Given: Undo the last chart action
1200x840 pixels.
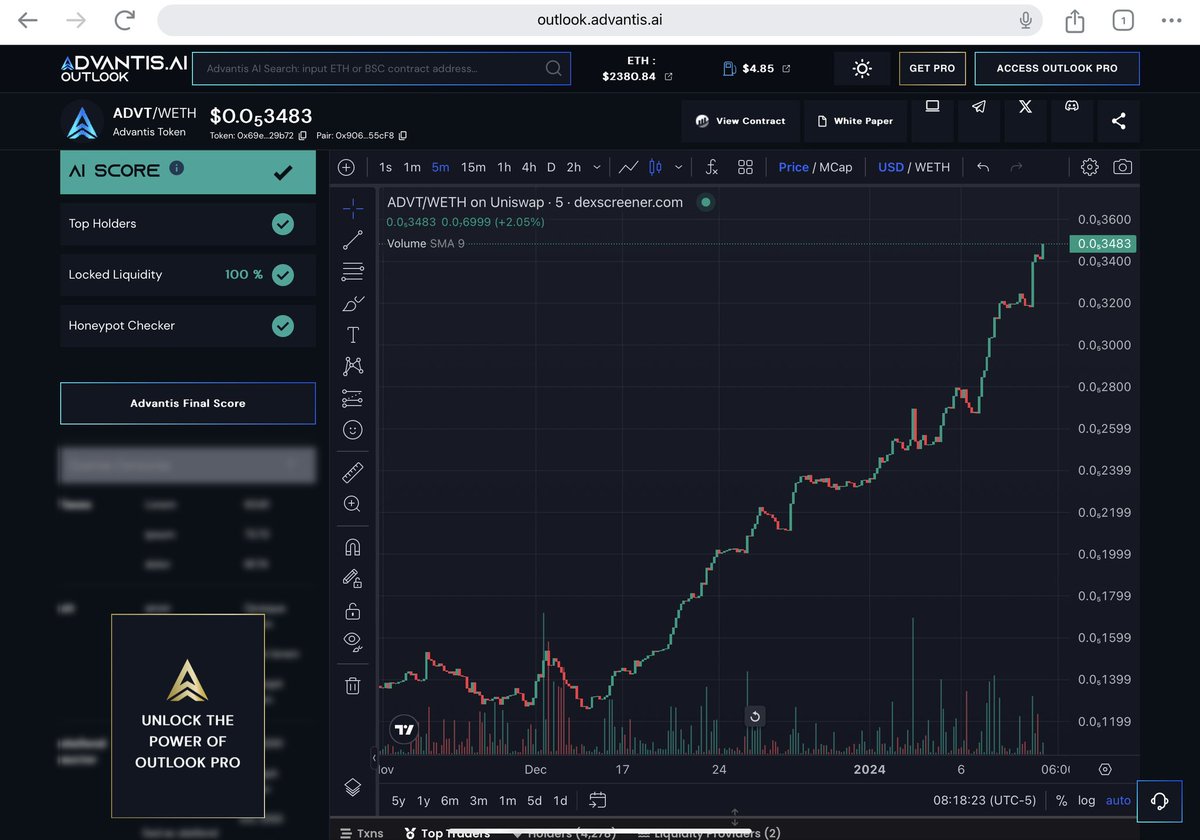Looking at the screenshot, I should (x=983, y=167).
